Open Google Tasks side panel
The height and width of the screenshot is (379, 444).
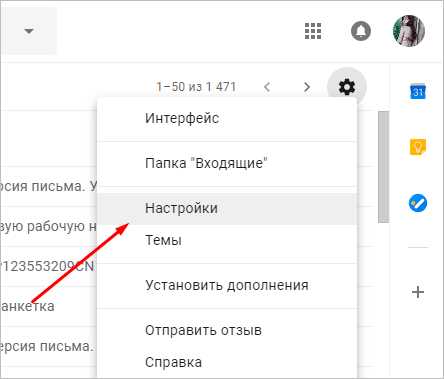pyautogui.click(x=418, y=203)
